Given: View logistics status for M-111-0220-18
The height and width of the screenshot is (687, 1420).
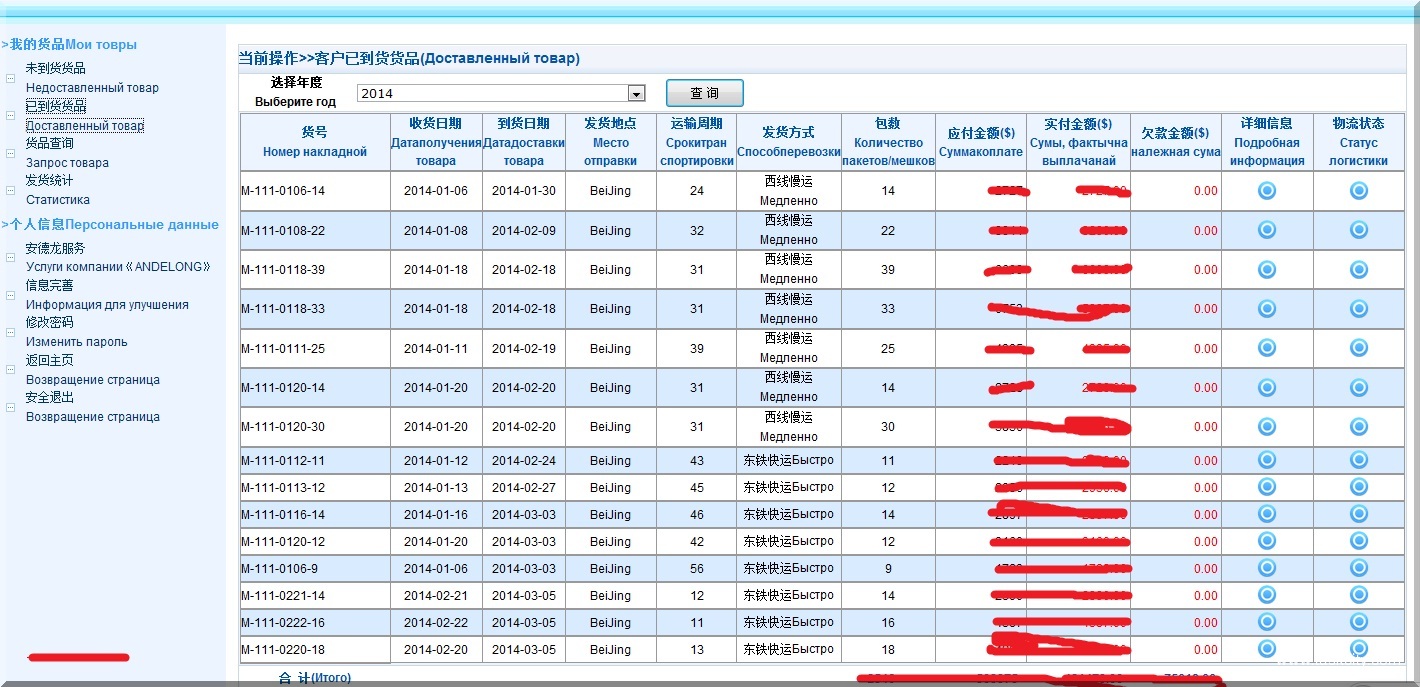Looking at the screenshot, I should [x=1358, y=649].
